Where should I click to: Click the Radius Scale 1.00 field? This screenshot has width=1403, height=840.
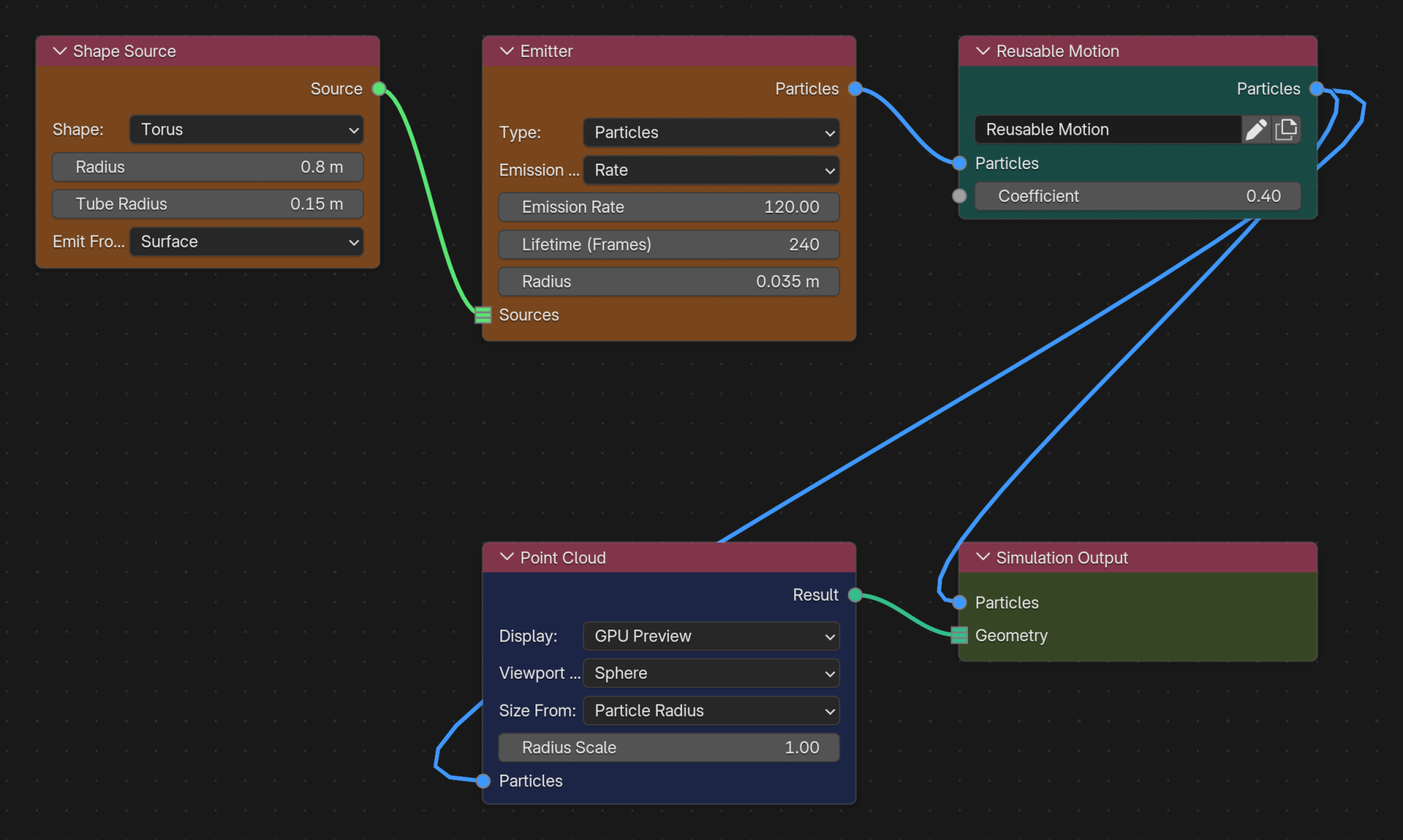669,748
